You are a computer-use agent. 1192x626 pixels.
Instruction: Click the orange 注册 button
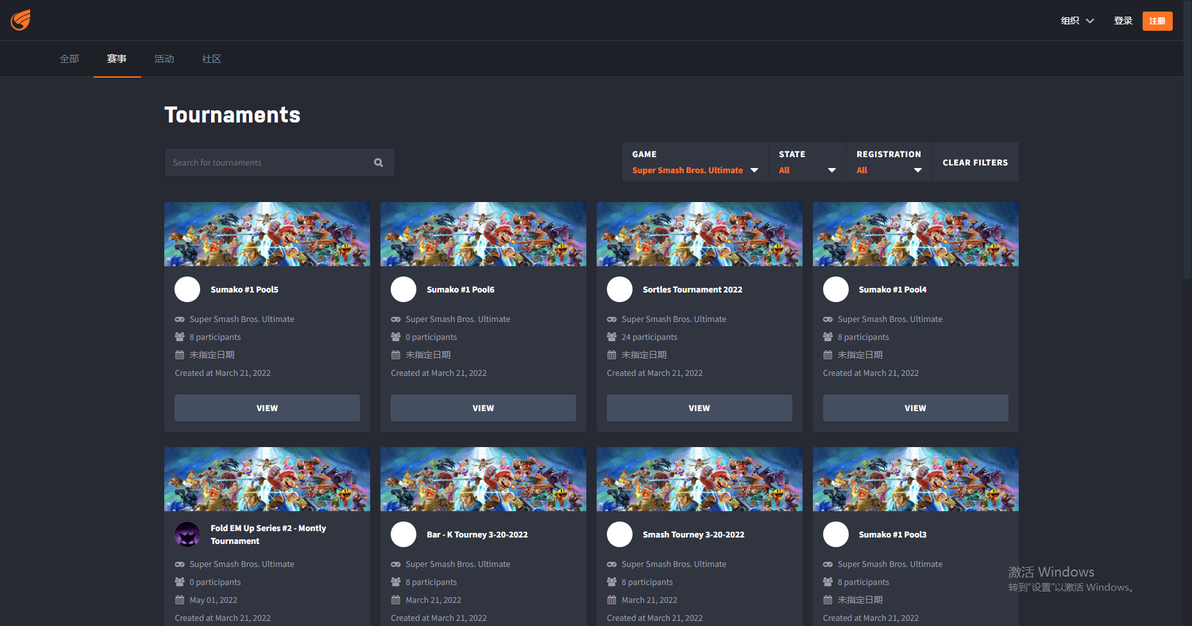coord(1157,21)
